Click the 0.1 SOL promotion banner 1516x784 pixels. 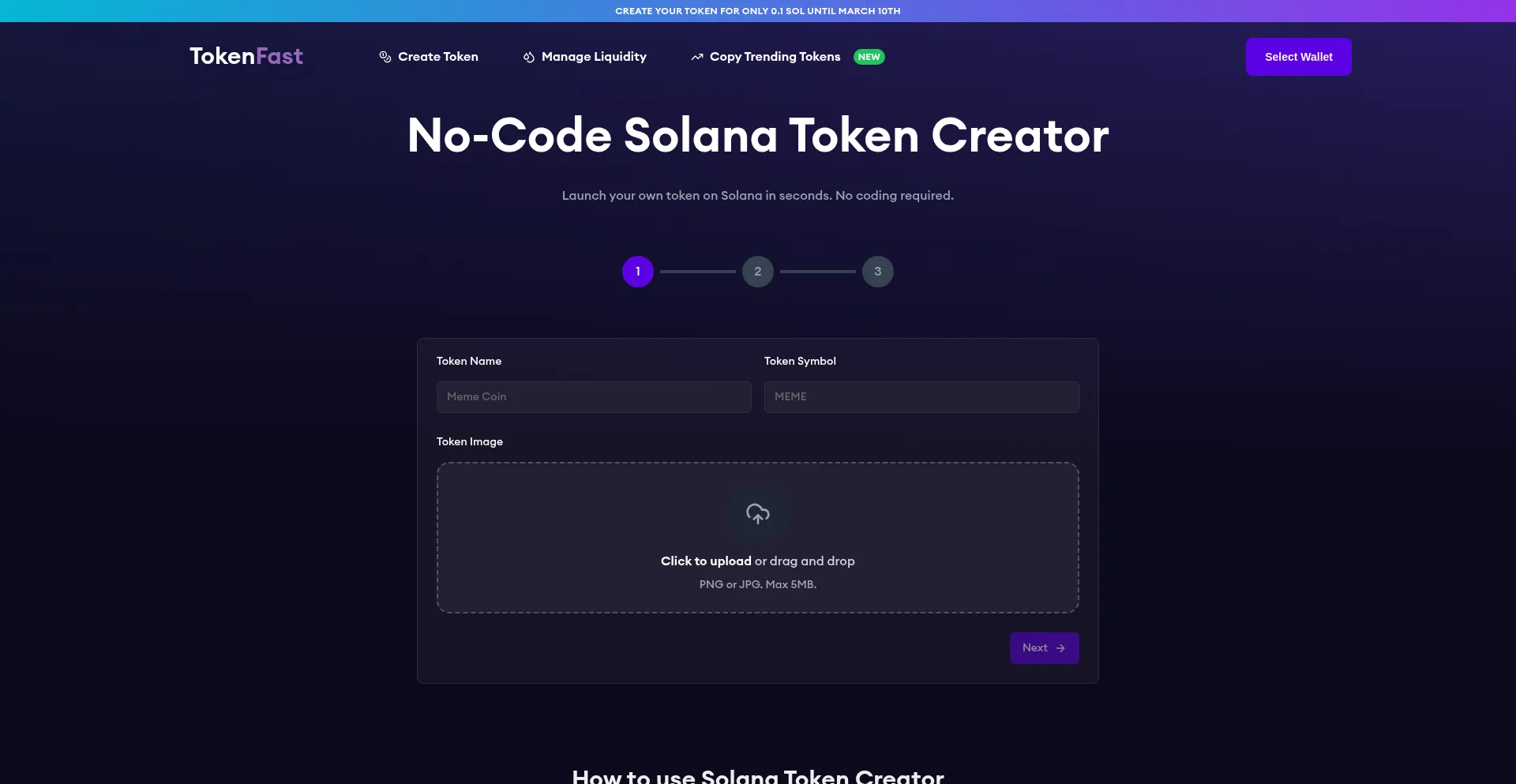click(757, 11)
